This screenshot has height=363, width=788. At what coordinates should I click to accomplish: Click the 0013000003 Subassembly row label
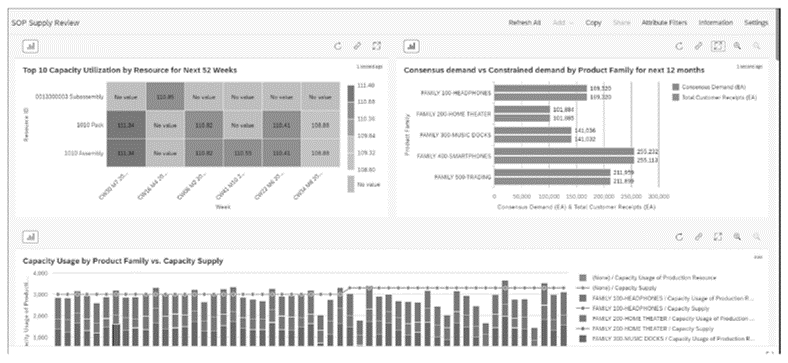[70, 97]
